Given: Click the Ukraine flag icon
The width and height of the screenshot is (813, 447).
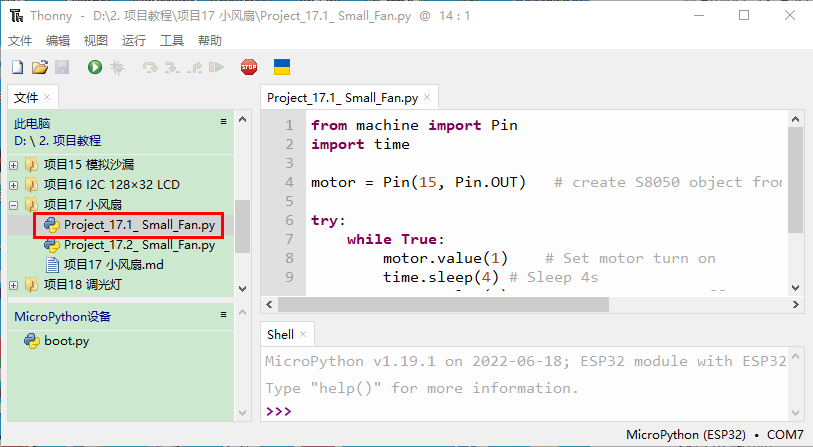Looking at the screenshot, I should (x=282, y=67).
